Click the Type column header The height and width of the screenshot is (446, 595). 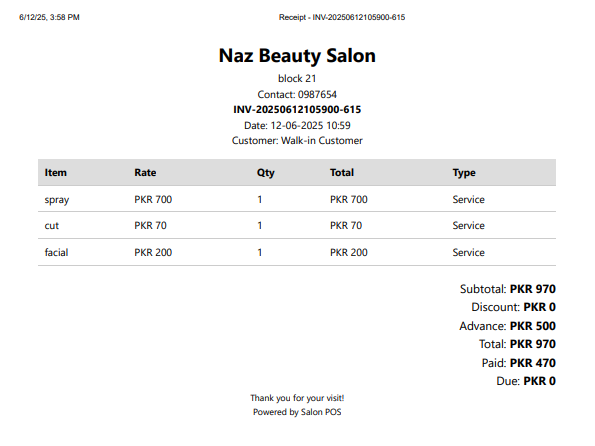point(464,173)
